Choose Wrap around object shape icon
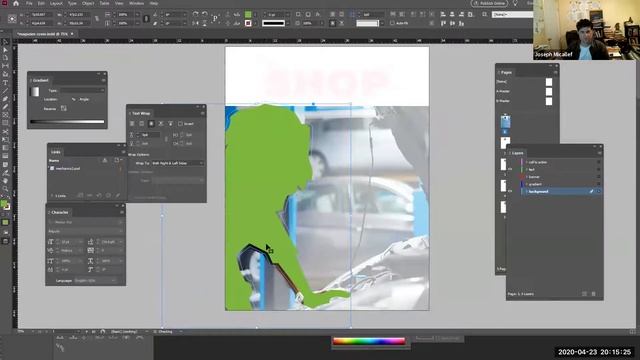This screenshot has width=640, height=360. (151, 124)
